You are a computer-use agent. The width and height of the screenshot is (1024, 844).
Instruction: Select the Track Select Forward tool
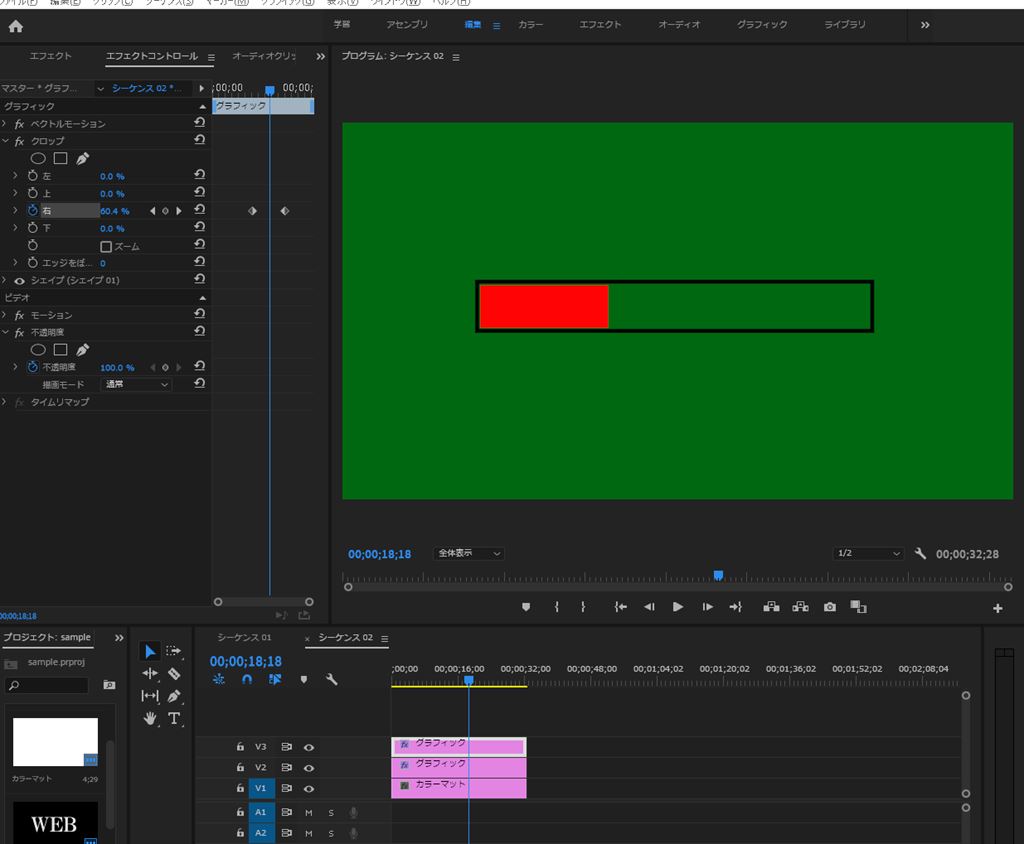coord(174,651)
